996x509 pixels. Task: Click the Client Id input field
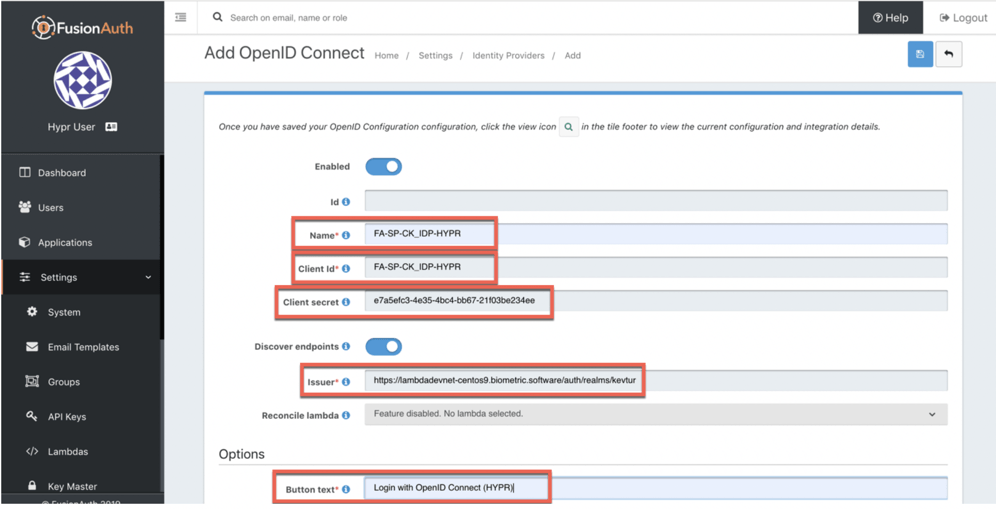click(656, 267)
